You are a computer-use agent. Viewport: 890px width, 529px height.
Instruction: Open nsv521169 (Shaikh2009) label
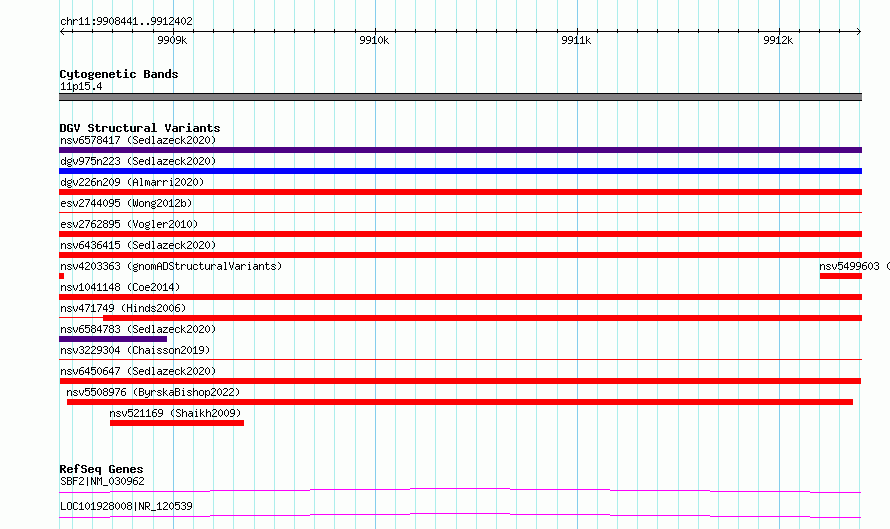point(175,413)
